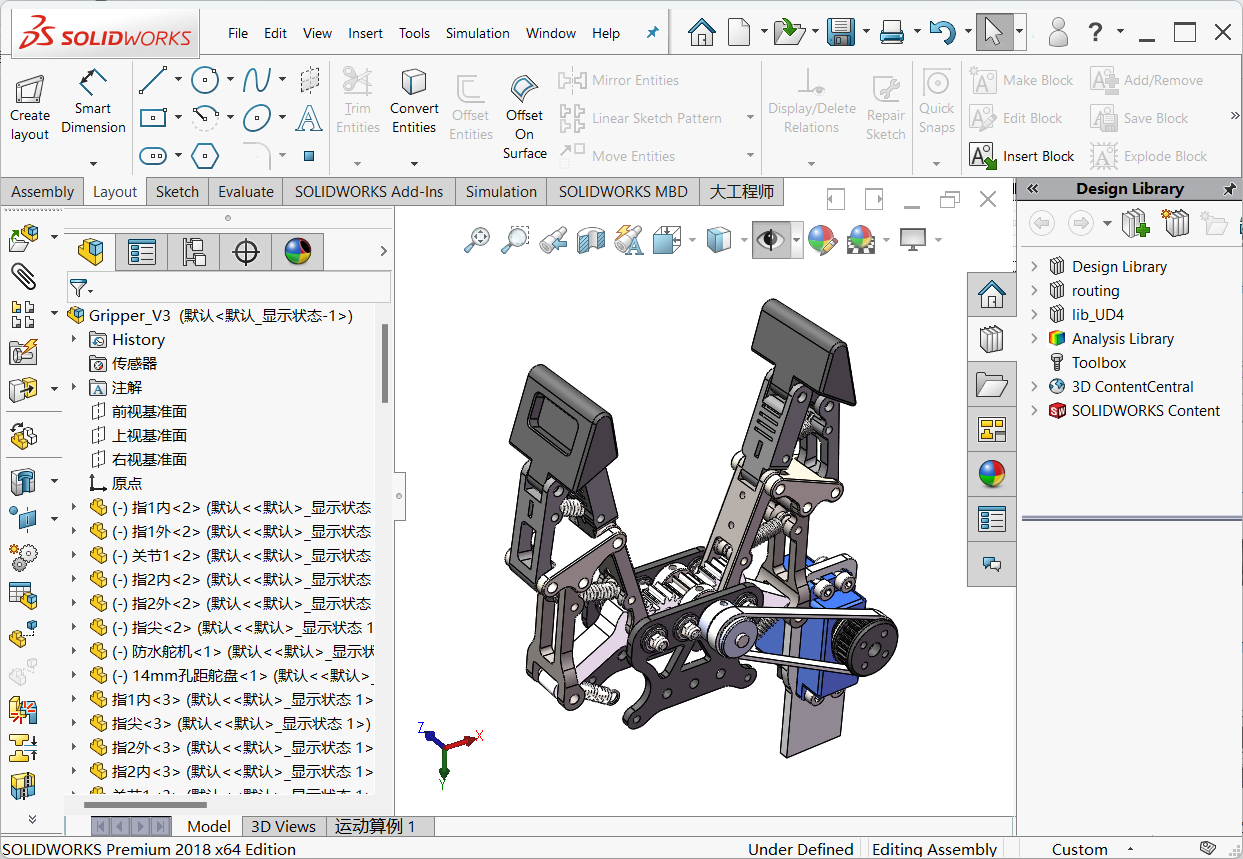Expand the routing library folder

1035,290
